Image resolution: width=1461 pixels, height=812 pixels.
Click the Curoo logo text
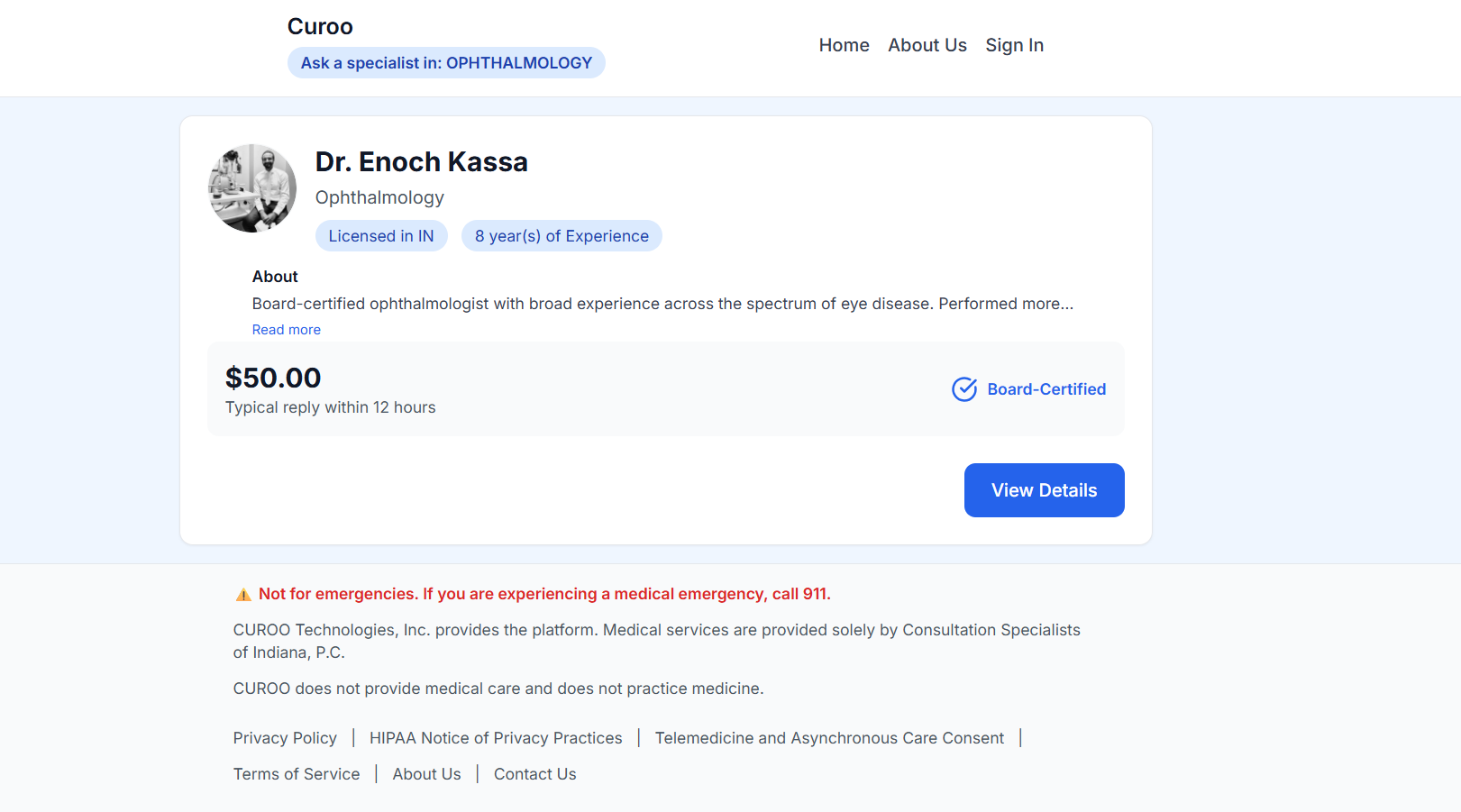[320, 27]
